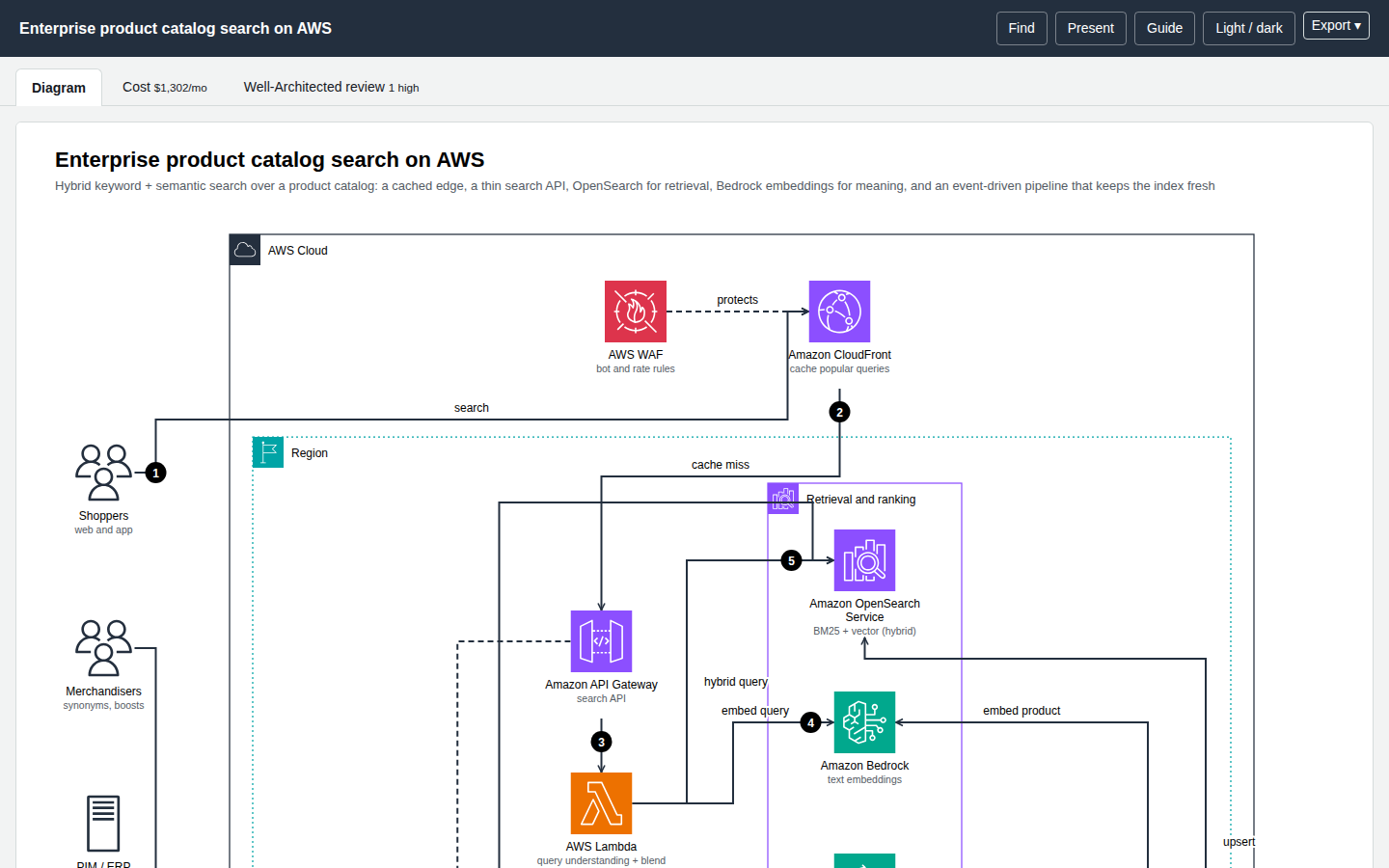Image resolution: width=1389 pixels, height=868 pixels.
Task: Select the Merchandisers users icon
Action: [103, 648]
